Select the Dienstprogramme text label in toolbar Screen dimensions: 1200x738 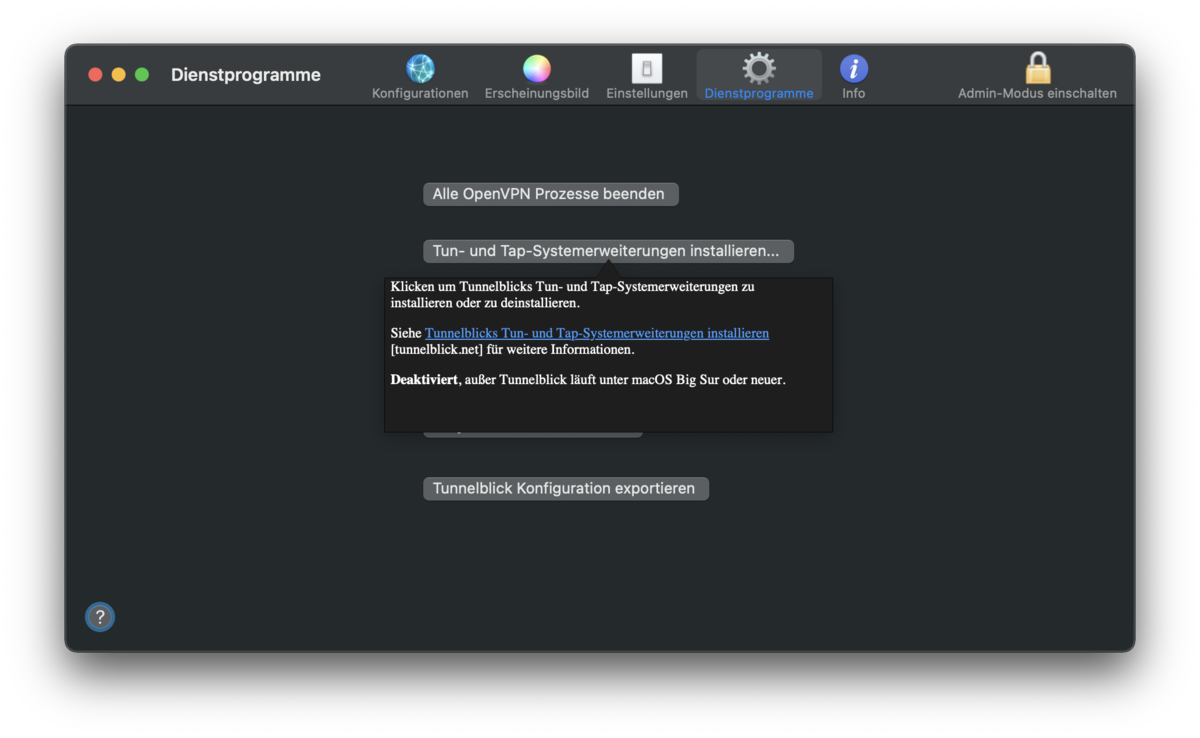click(758, 94)
